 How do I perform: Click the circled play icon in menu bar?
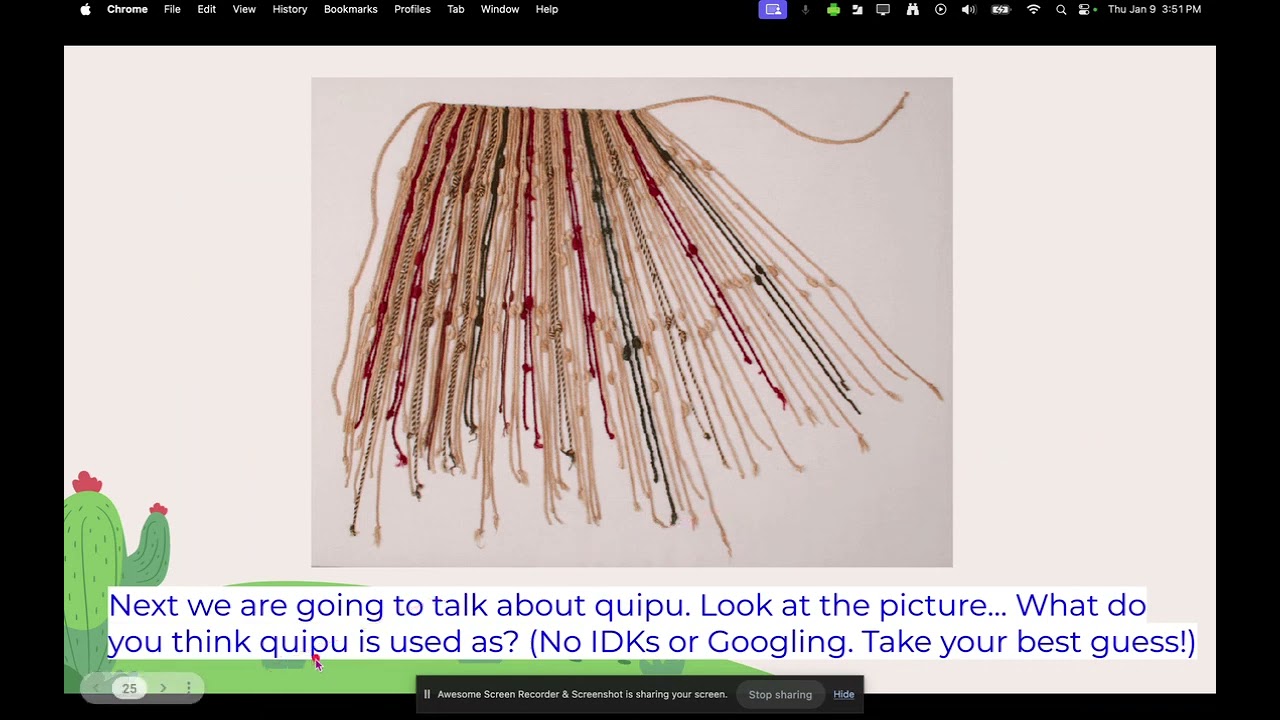[940, 9]
